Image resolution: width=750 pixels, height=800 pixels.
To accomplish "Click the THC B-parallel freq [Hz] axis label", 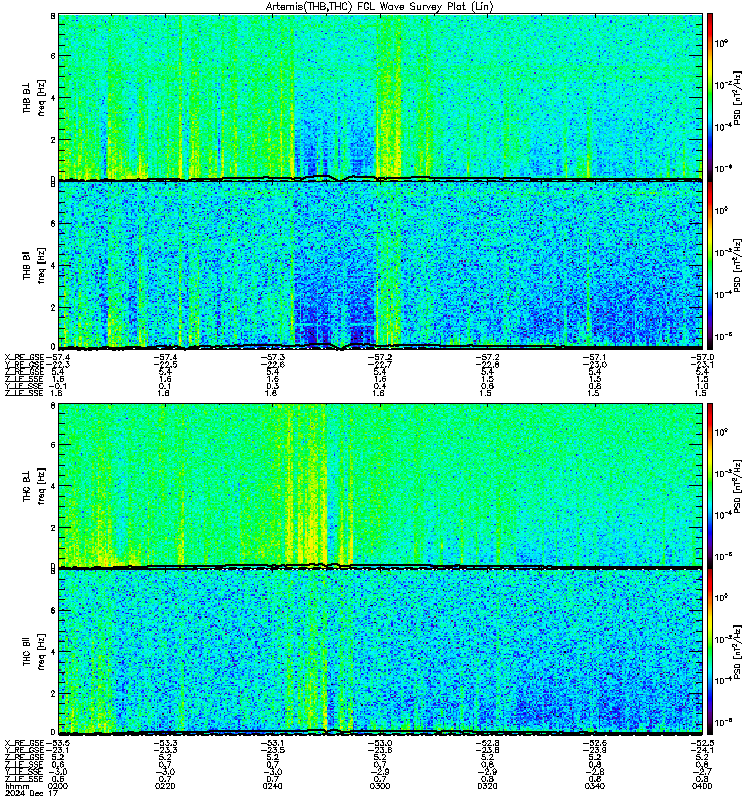I will [42, 652].
